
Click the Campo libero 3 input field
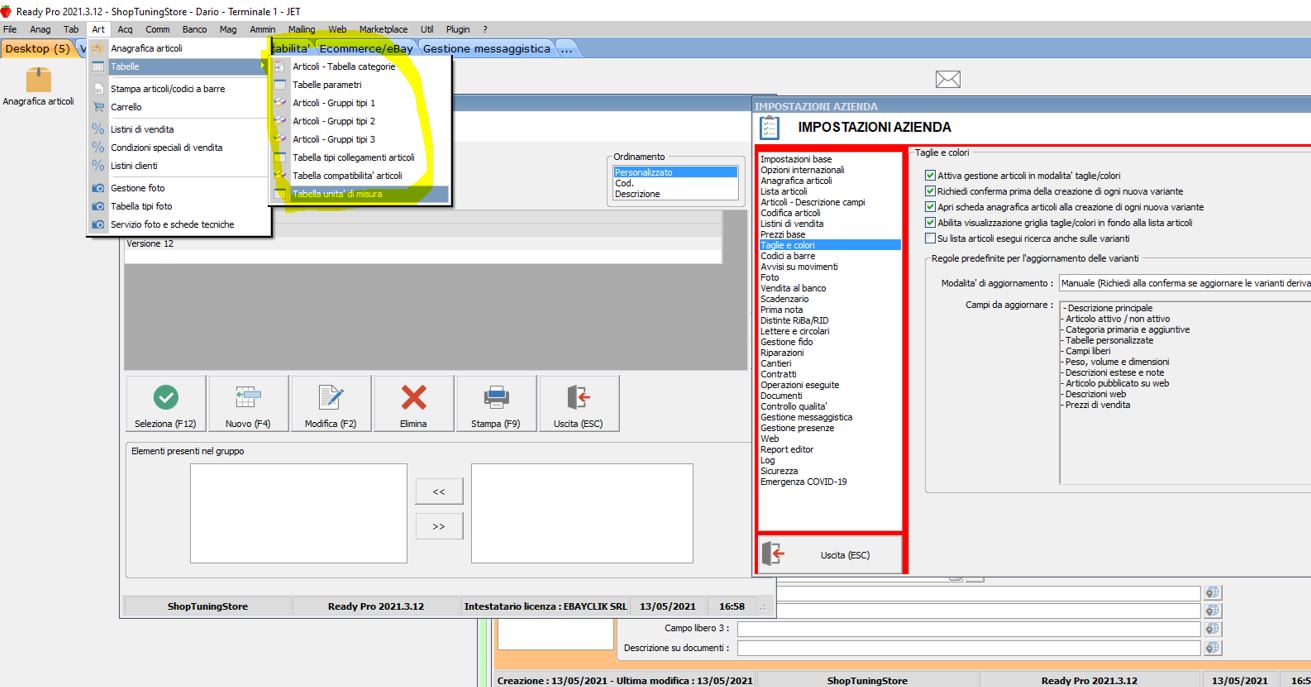click(968, 629)
